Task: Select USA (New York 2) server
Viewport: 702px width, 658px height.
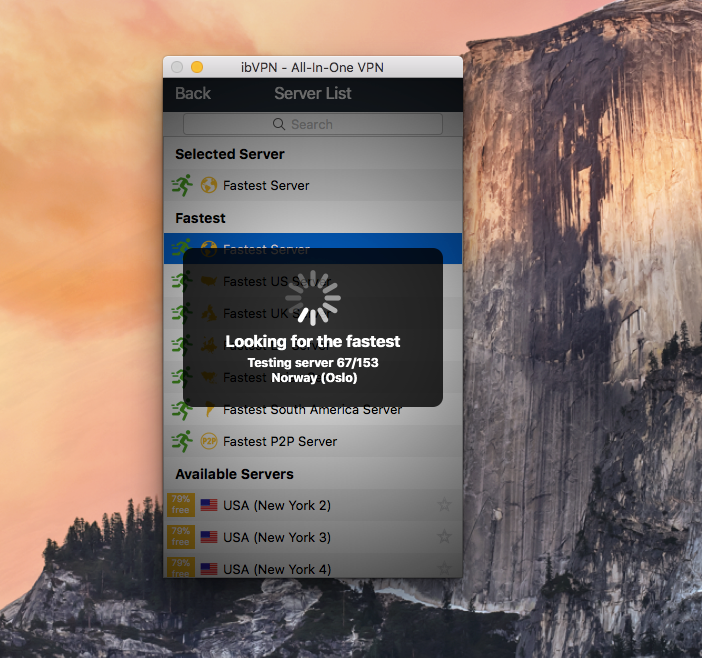Action: click(x=312, y=505)
